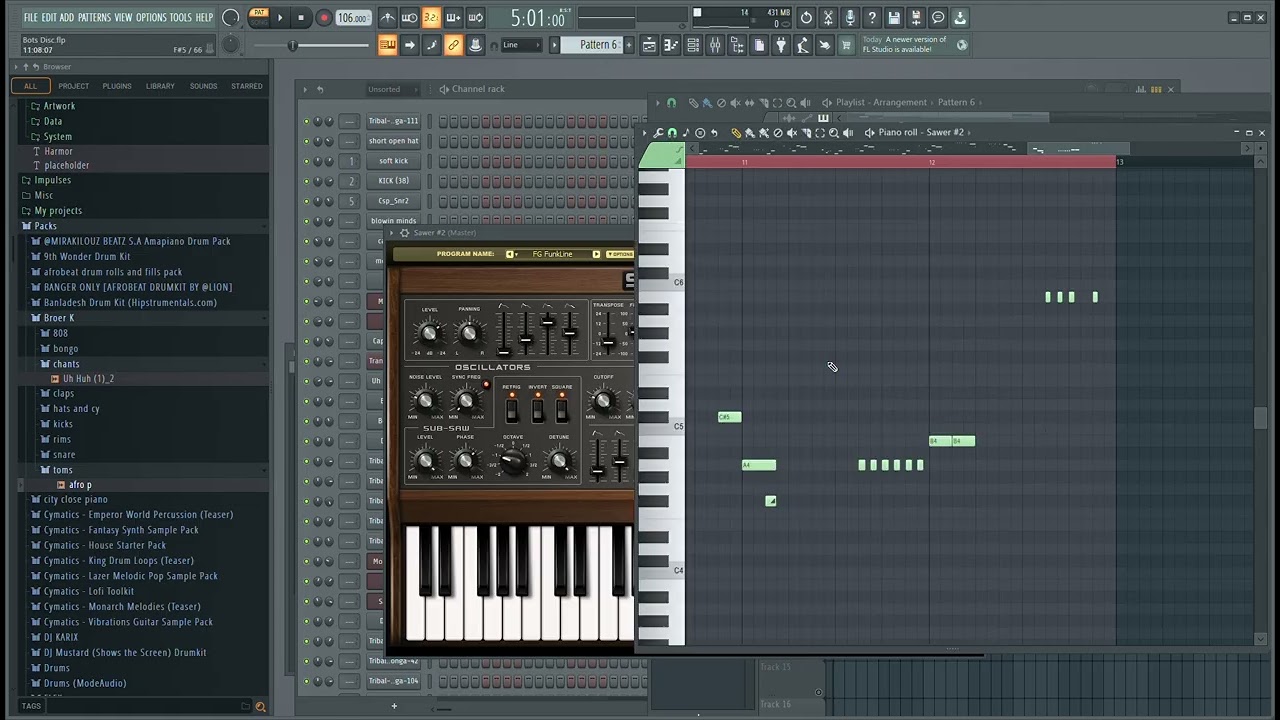Select the 'Csp_Snr2' channel button

pyautogui.click(x=393, y=201)
